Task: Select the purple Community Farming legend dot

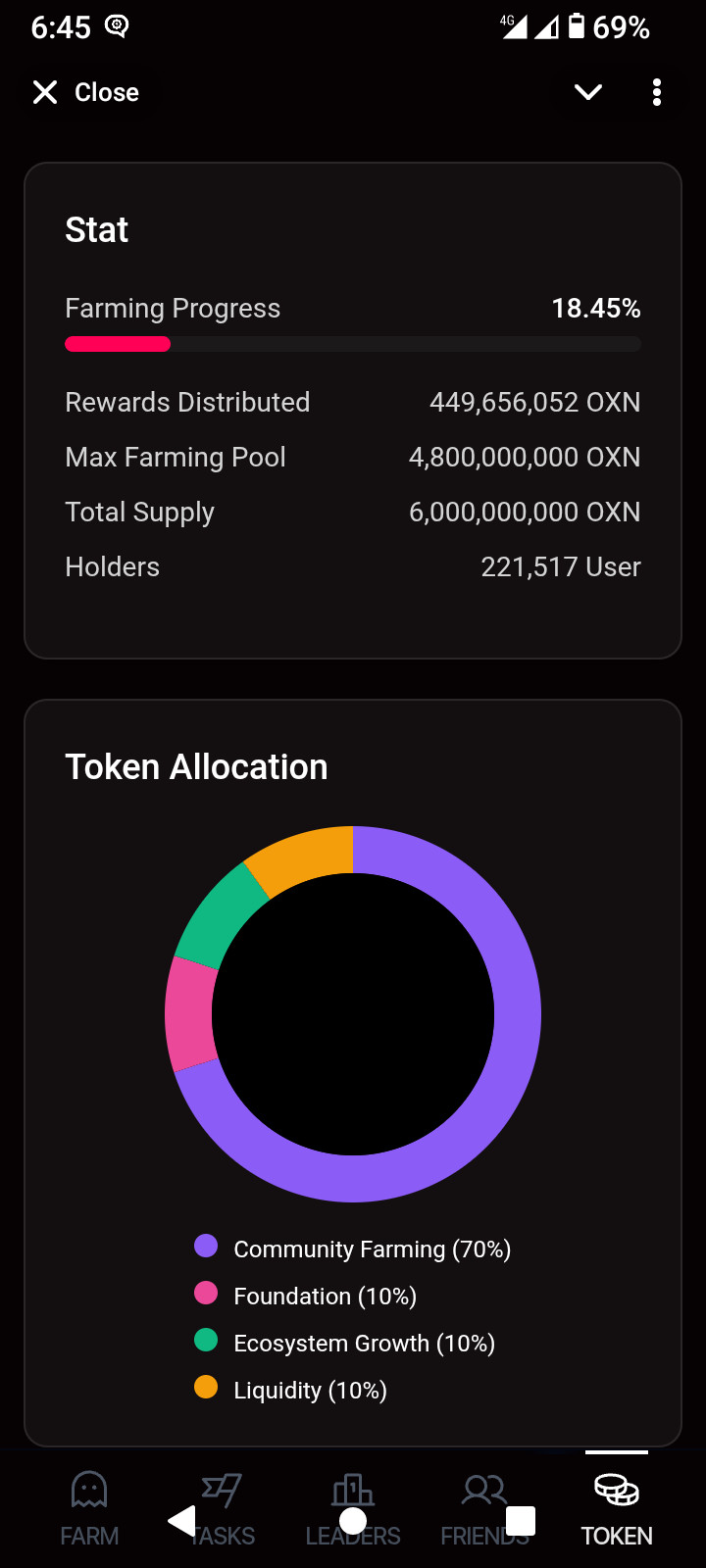Action: [x=206, y=1246]
